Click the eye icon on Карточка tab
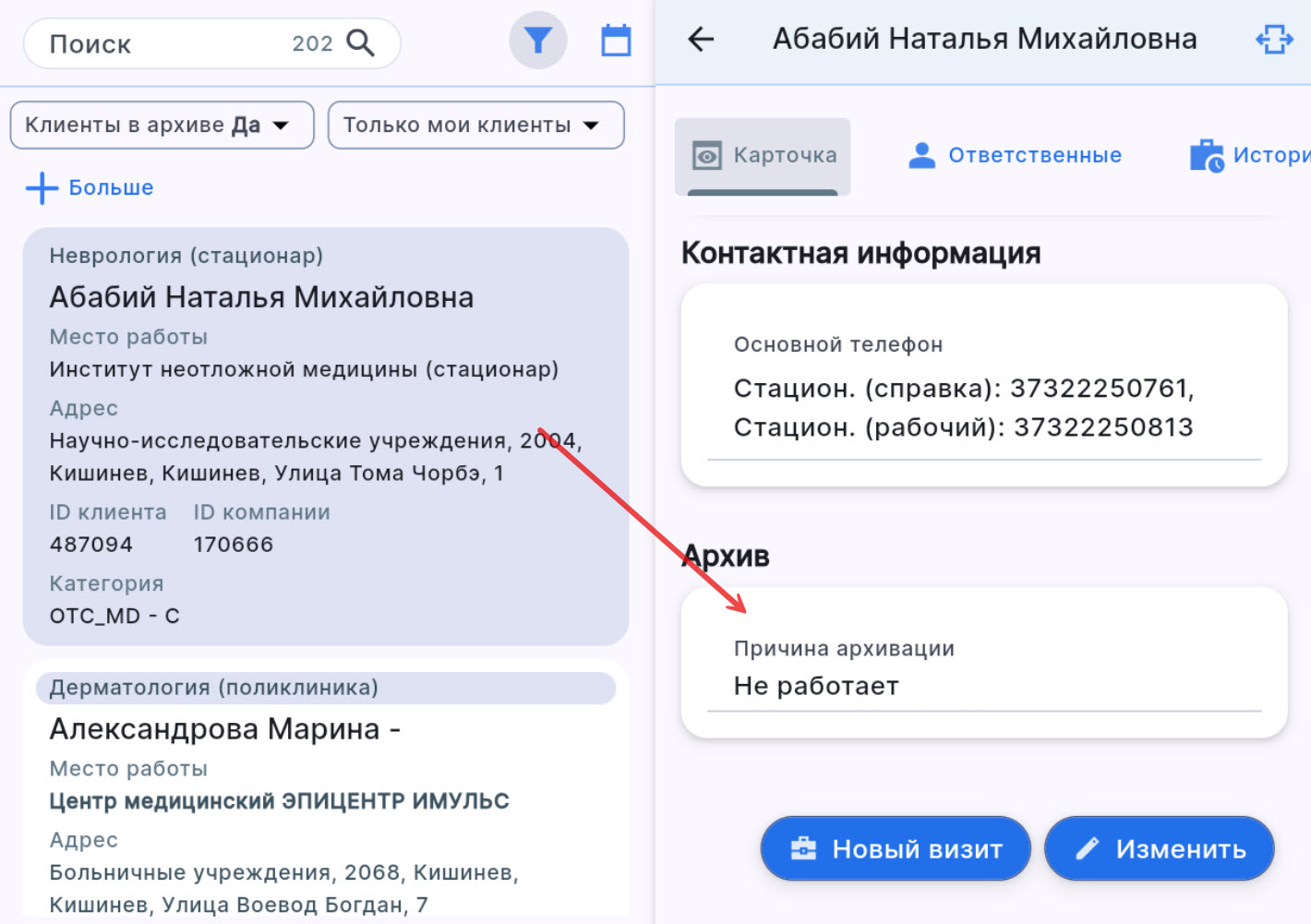Image resolution: width=1311 pixels, height=924 pixels. click(x=707, y=156)
